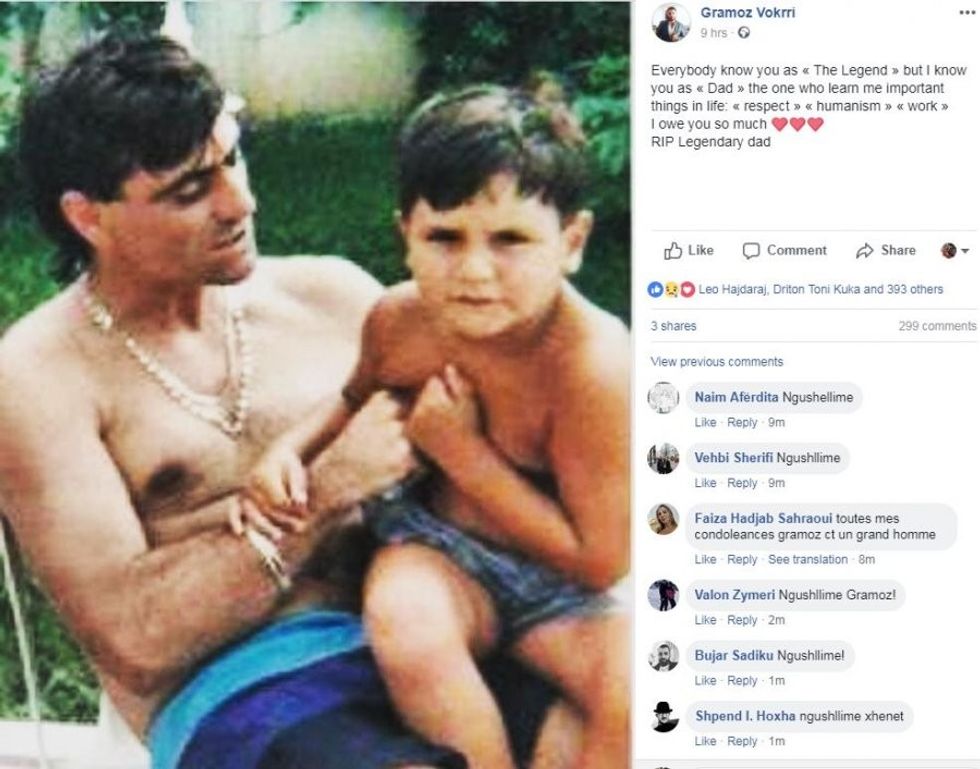Click the Comment speech bubble icon
Image resolution: width=980 pixels, height=769 pixels.
point(752,251)
